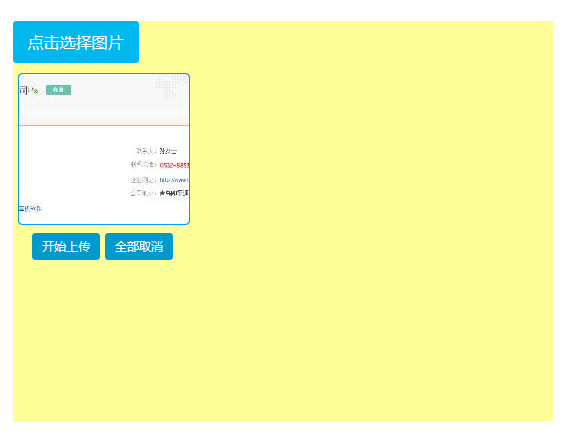Screen dimensions: 570x435
Task: Click the dotted world map graphic in preview
Action: pos(171,86)
